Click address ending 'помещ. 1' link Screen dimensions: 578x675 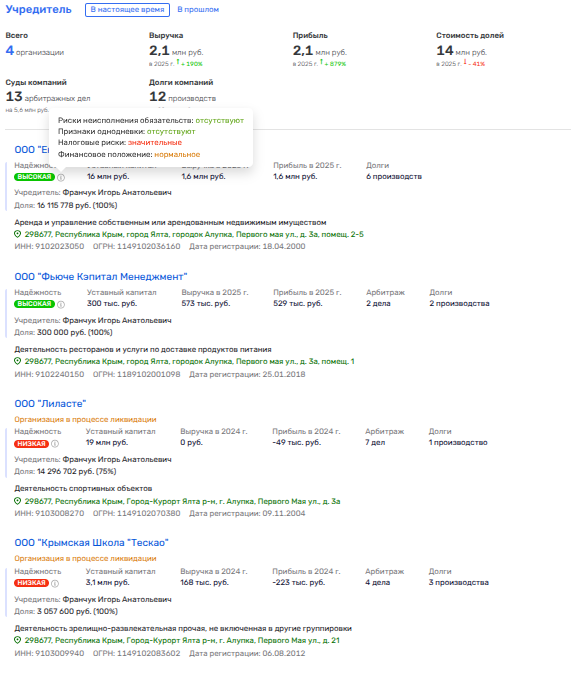189,362
